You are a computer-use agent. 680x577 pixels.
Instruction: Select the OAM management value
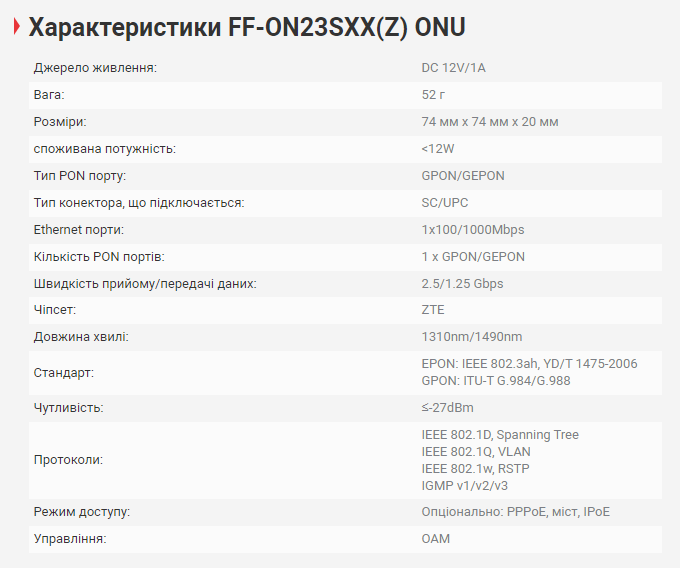pos(436,539)
